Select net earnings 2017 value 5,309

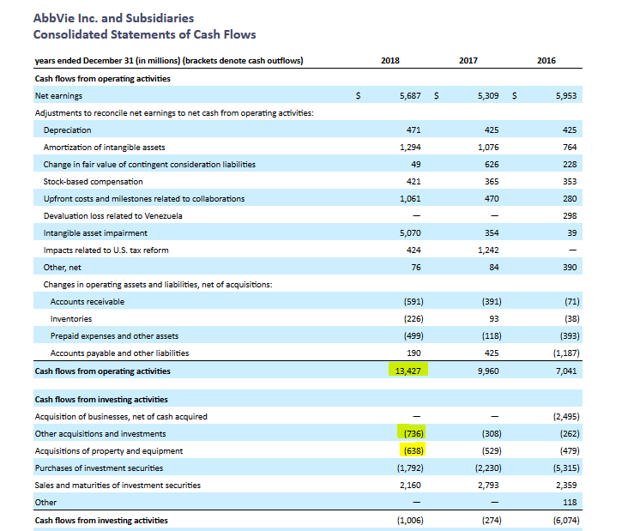pyautogui.click(x=488, y=96)
